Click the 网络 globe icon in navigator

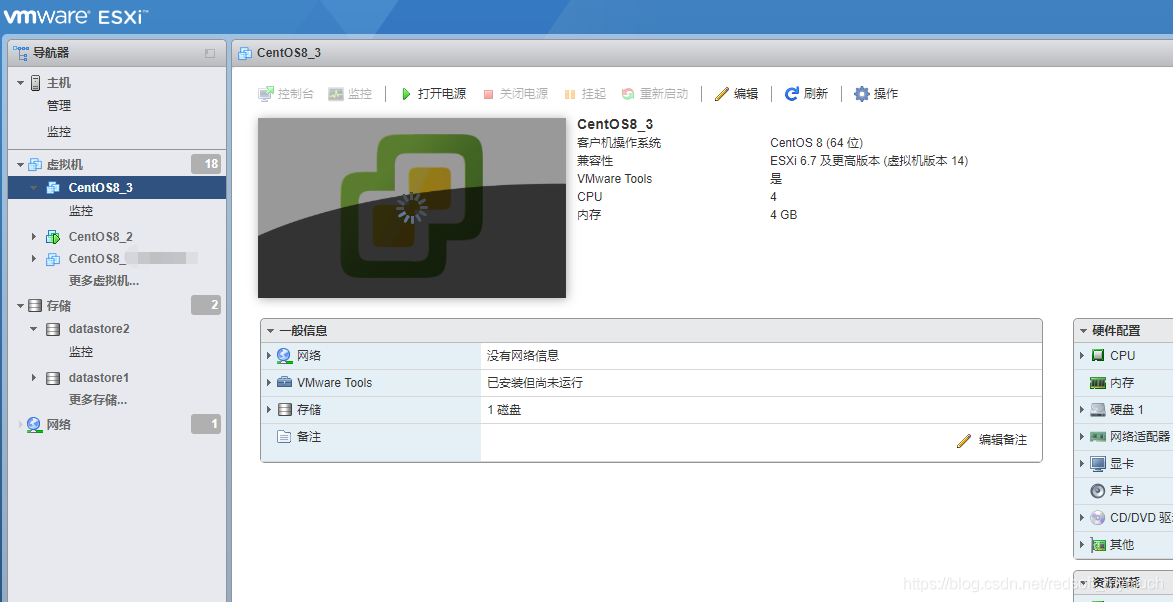click(34, 425)
